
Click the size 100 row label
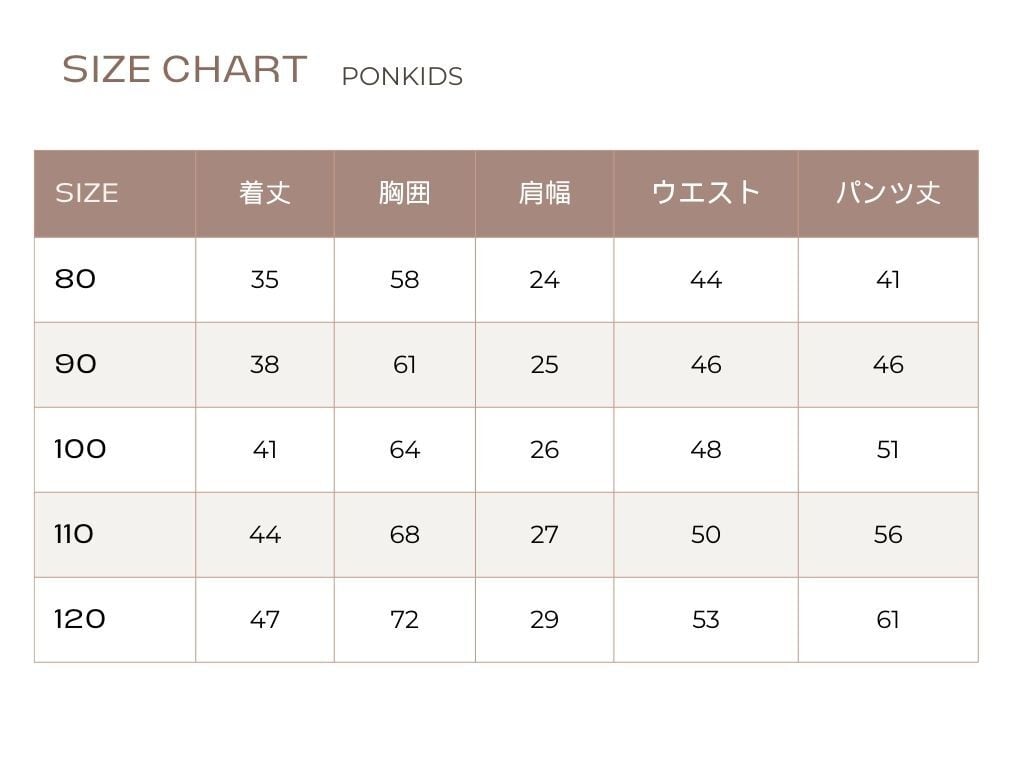(80, 449)
